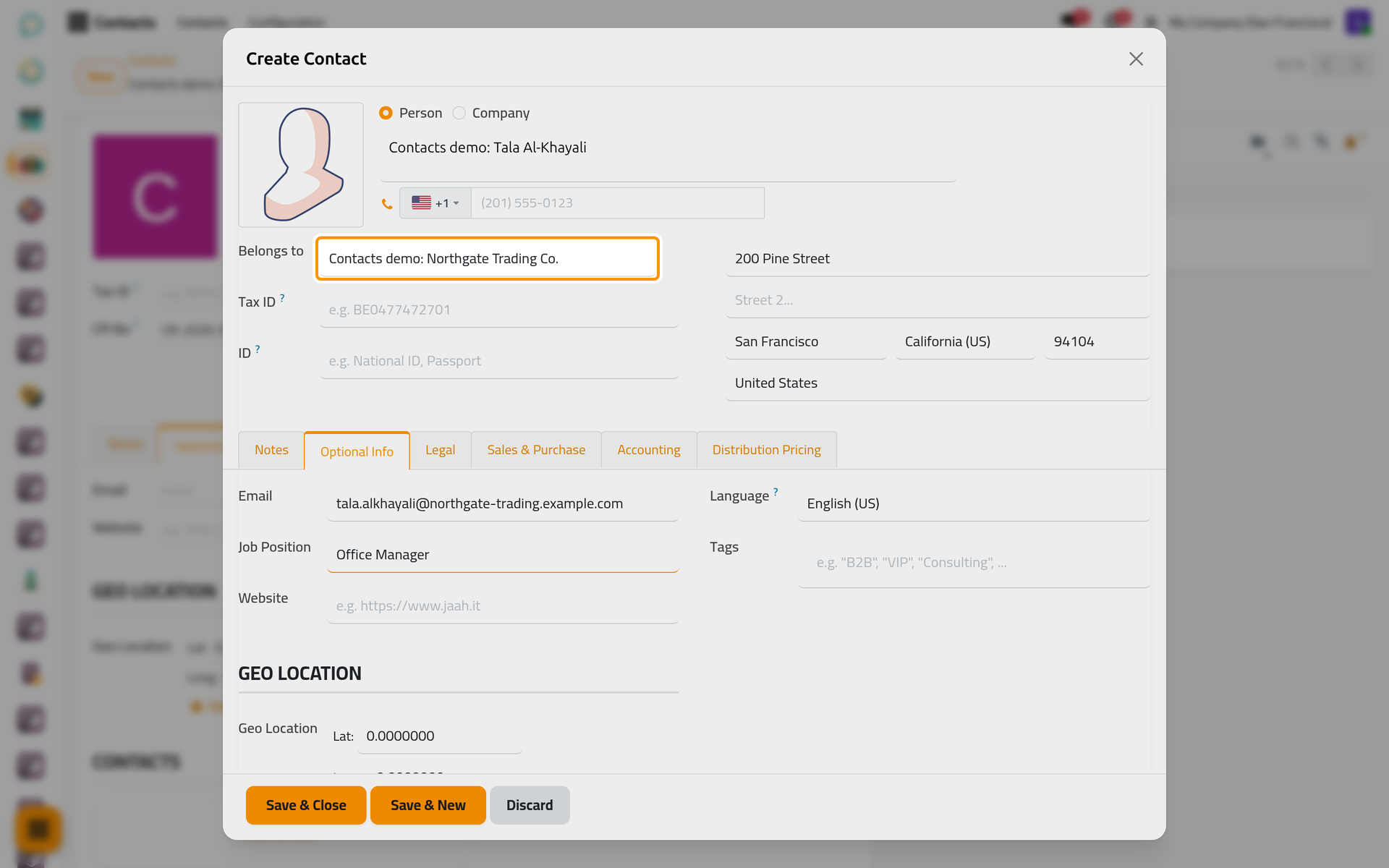Click the phone number input field
The height and width of the screenshot is (868, 1389).
(618, 203)
